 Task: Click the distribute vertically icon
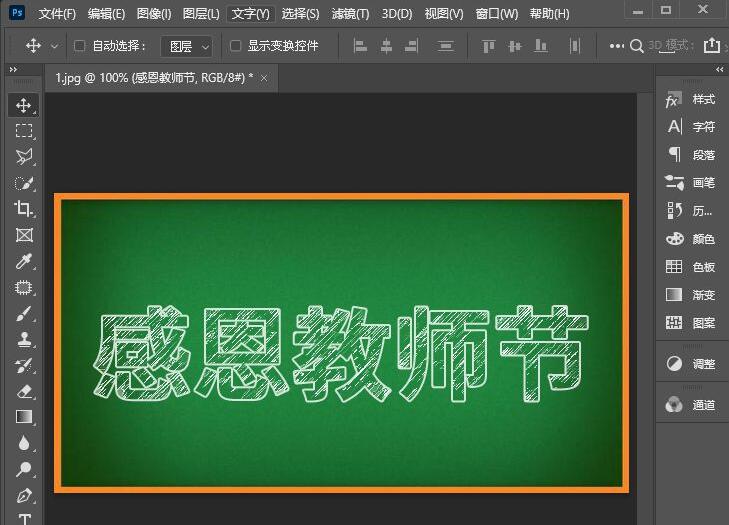coord(445,46)
